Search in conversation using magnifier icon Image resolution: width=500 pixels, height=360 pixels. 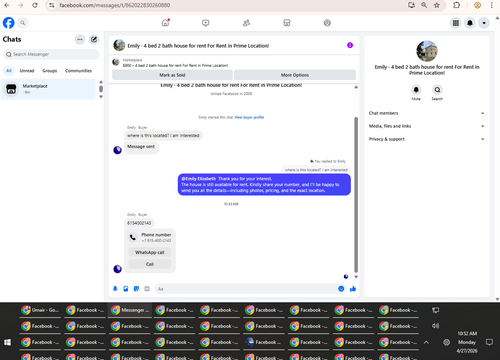pyautogui.click(x=437, y=90)
